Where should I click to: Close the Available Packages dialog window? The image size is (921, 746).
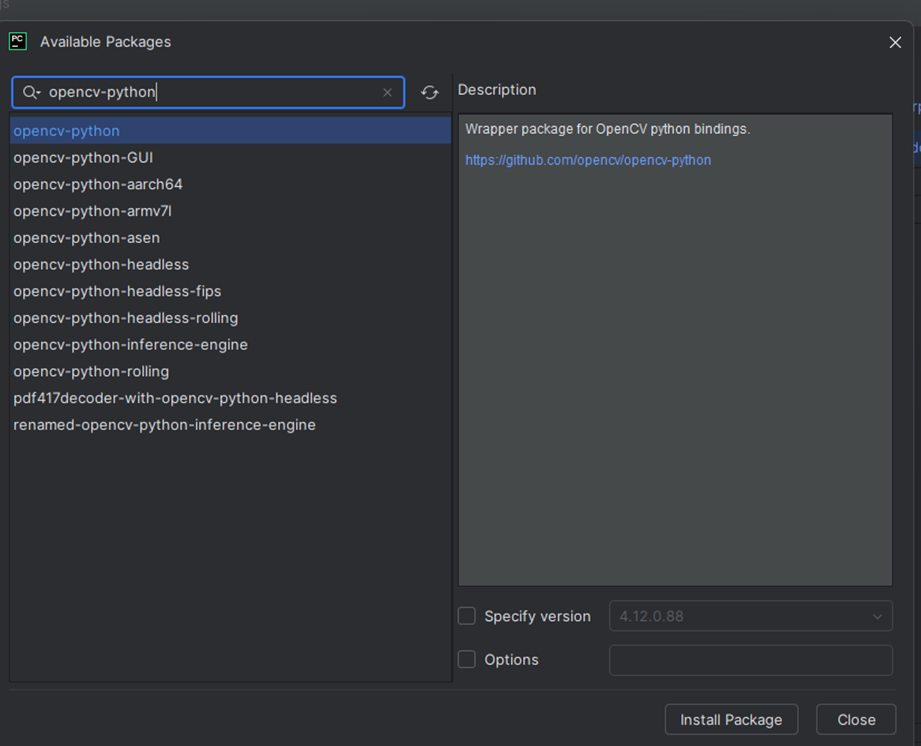click(x=895, y=42)
